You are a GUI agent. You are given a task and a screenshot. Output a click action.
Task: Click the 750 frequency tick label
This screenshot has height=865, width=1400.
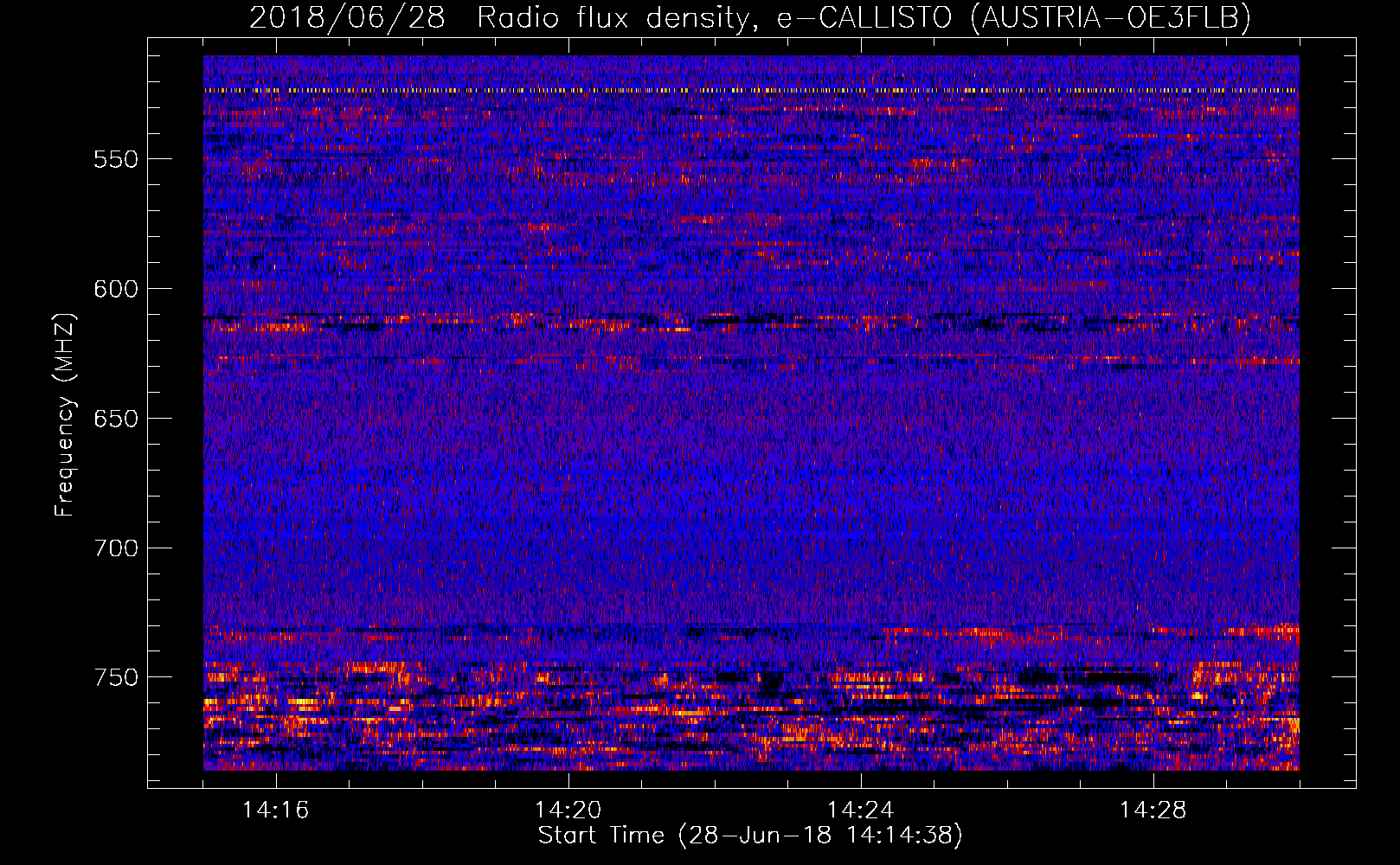coord(116,677)
